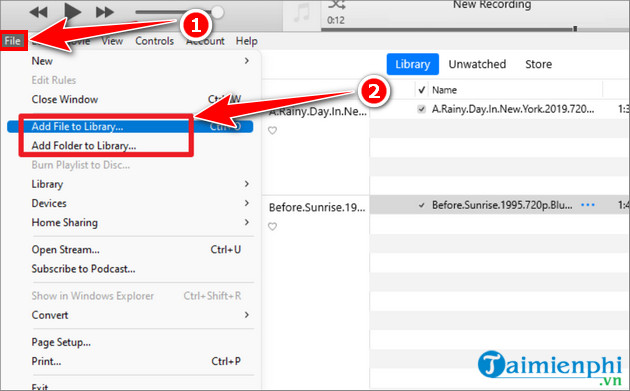Screen dimensions: 630x391
Task: Click the Previous track rewind button
Action: (x=39, y=12)
